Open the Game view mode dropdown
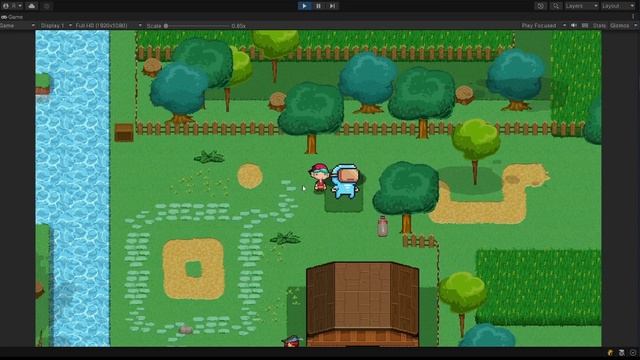Screen dimensions: 640x360 pyautogui.click(x=18, y=26)
